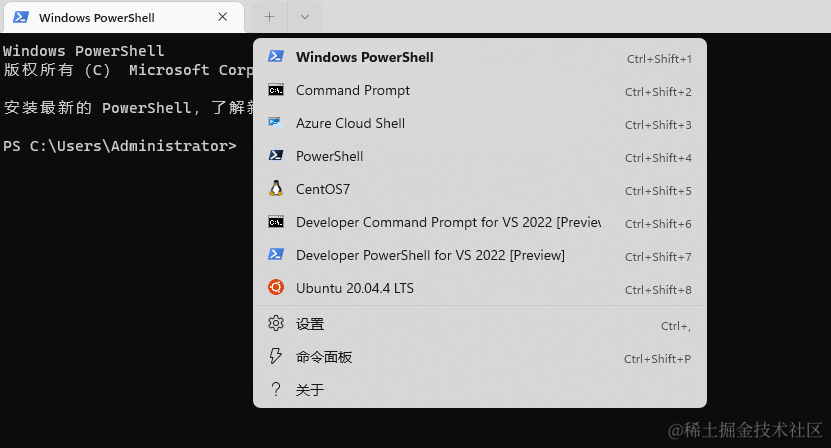Click the Ctrl+Shift+8 shortcut text
This screenshot has height=448, width=831.
(x=658, y=290)
